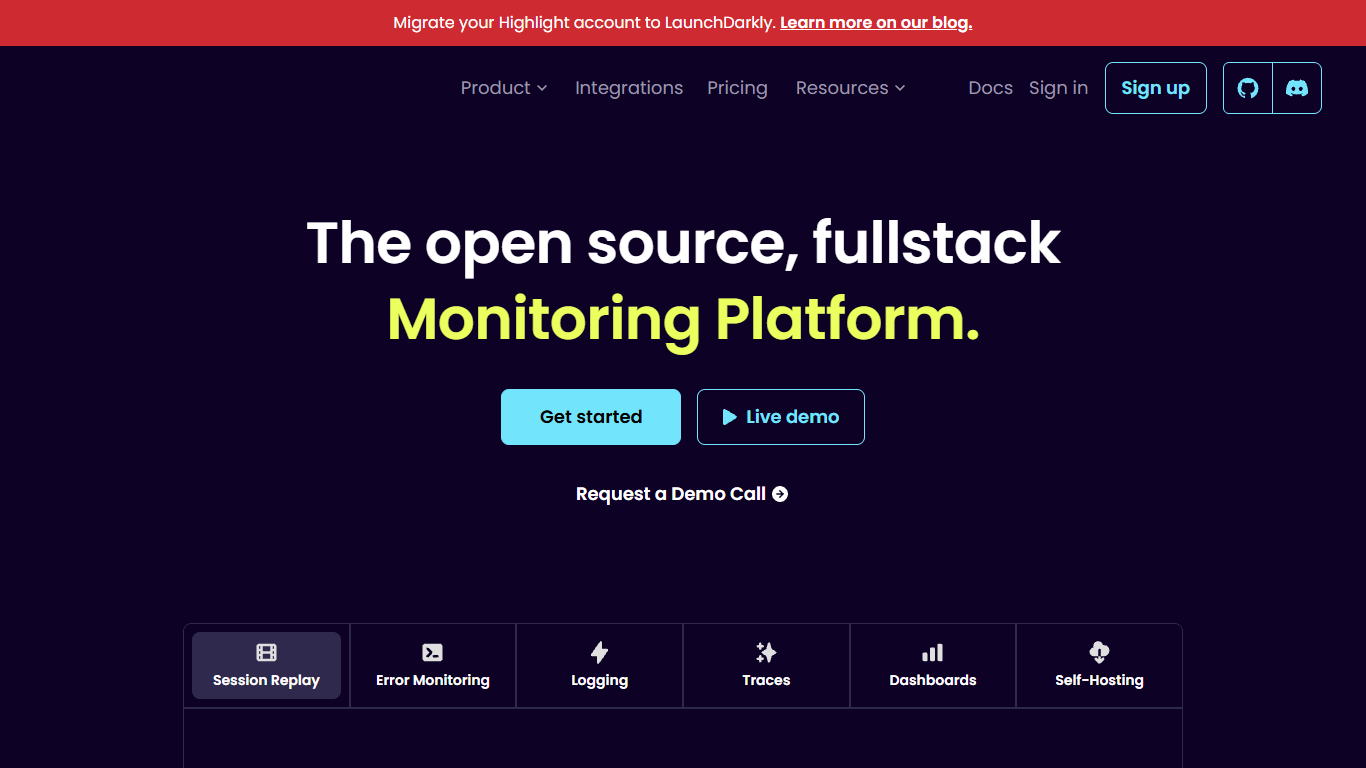Click Sign in

click(1058, 88)
